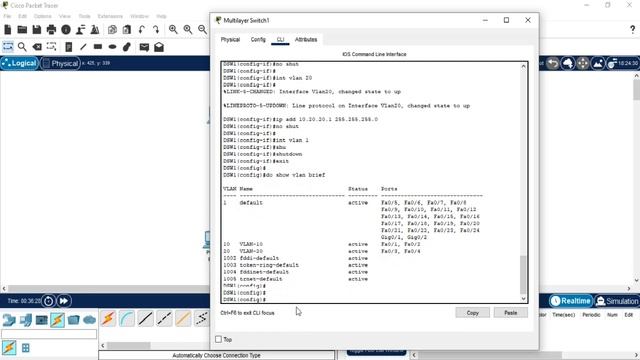Print using the printer toolbar icon
Image resolution: width=640 pixels, height=360 pixels.
point(51,29)
